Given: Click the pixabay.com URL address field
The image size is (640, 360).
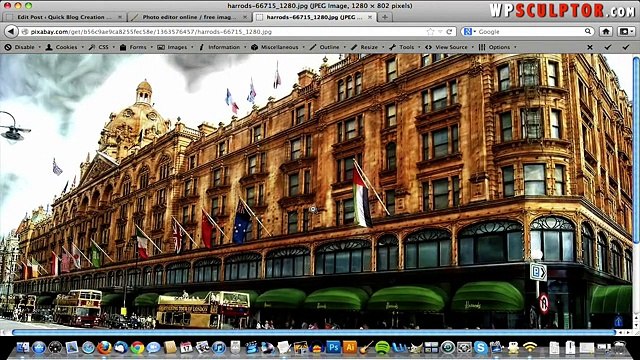Looking at the screenshot, I should [x=238, y=31].
